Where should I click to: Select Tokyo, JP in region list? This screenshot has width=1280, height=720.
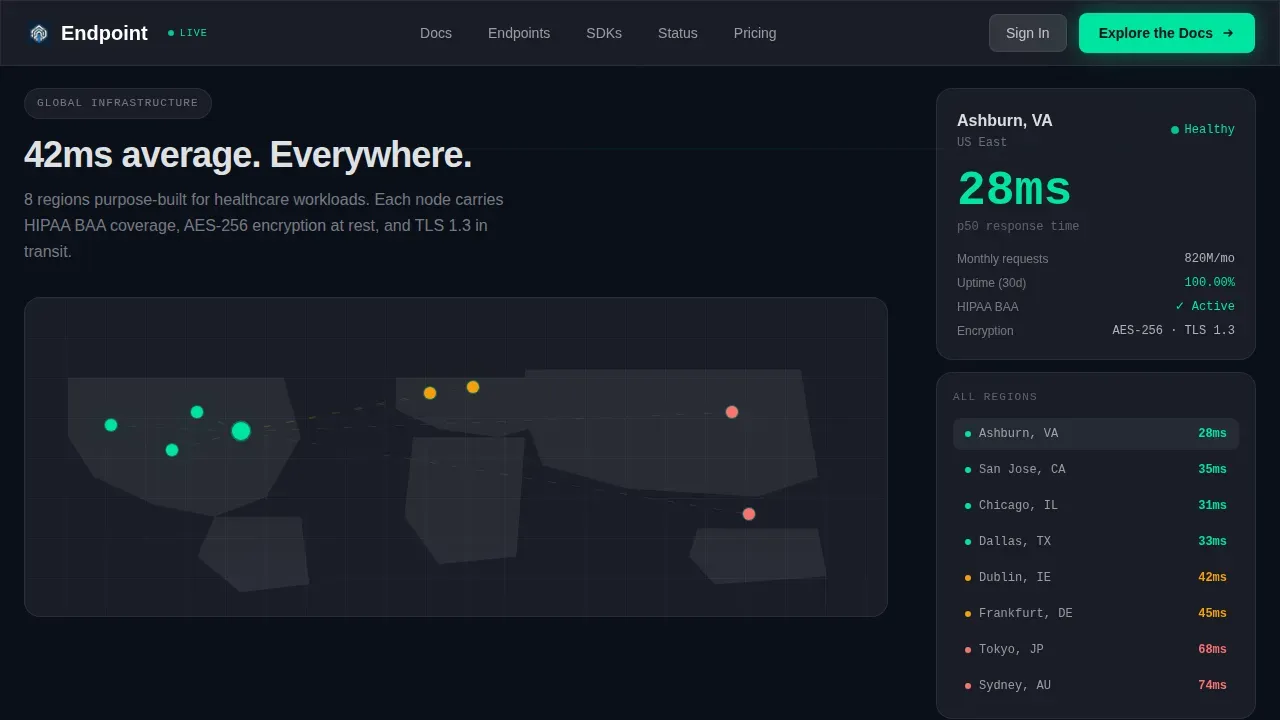pyautogui.click(x=1096, y=650)
